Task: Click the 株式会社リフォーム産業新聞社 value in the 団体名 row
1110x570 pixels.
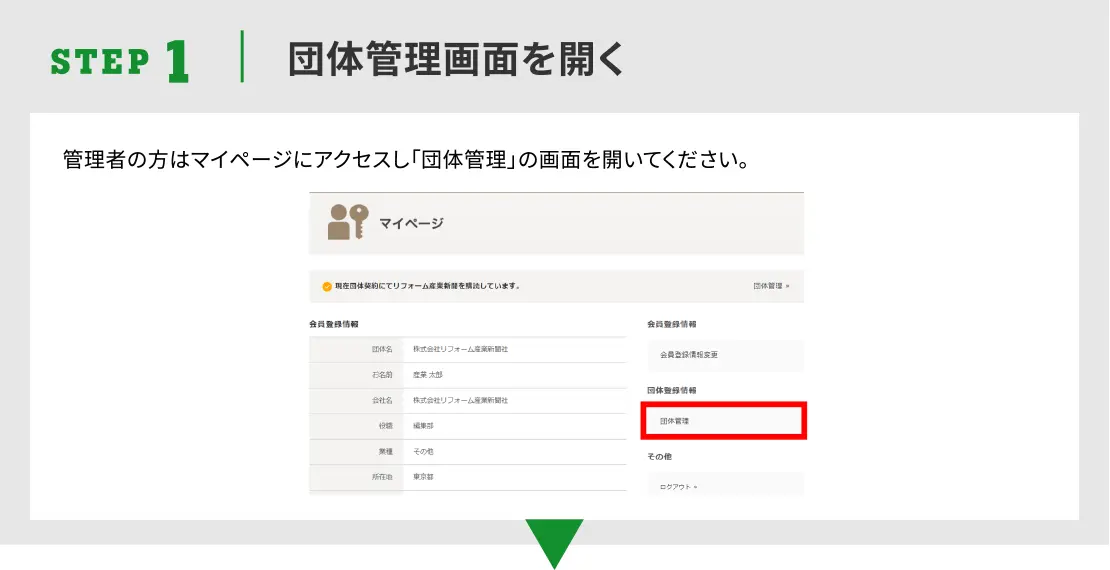Action: pos(461,350)
